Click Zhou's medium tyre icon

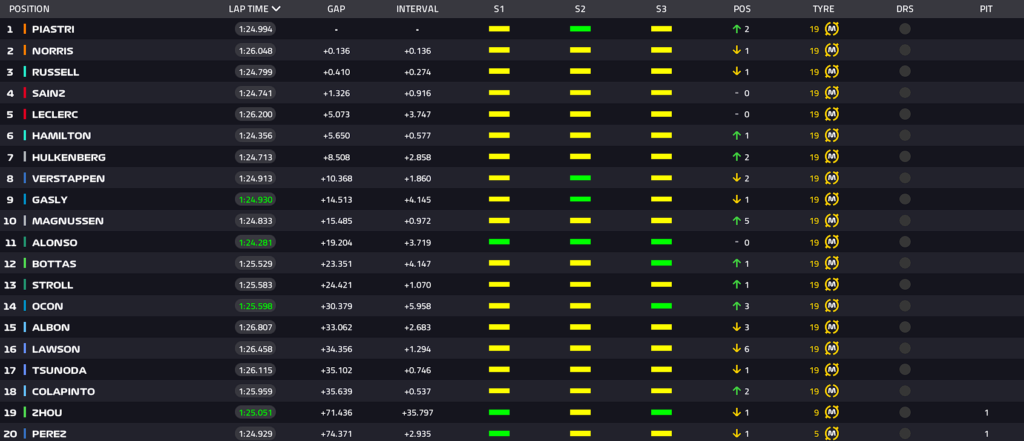(x=831, y=412)
